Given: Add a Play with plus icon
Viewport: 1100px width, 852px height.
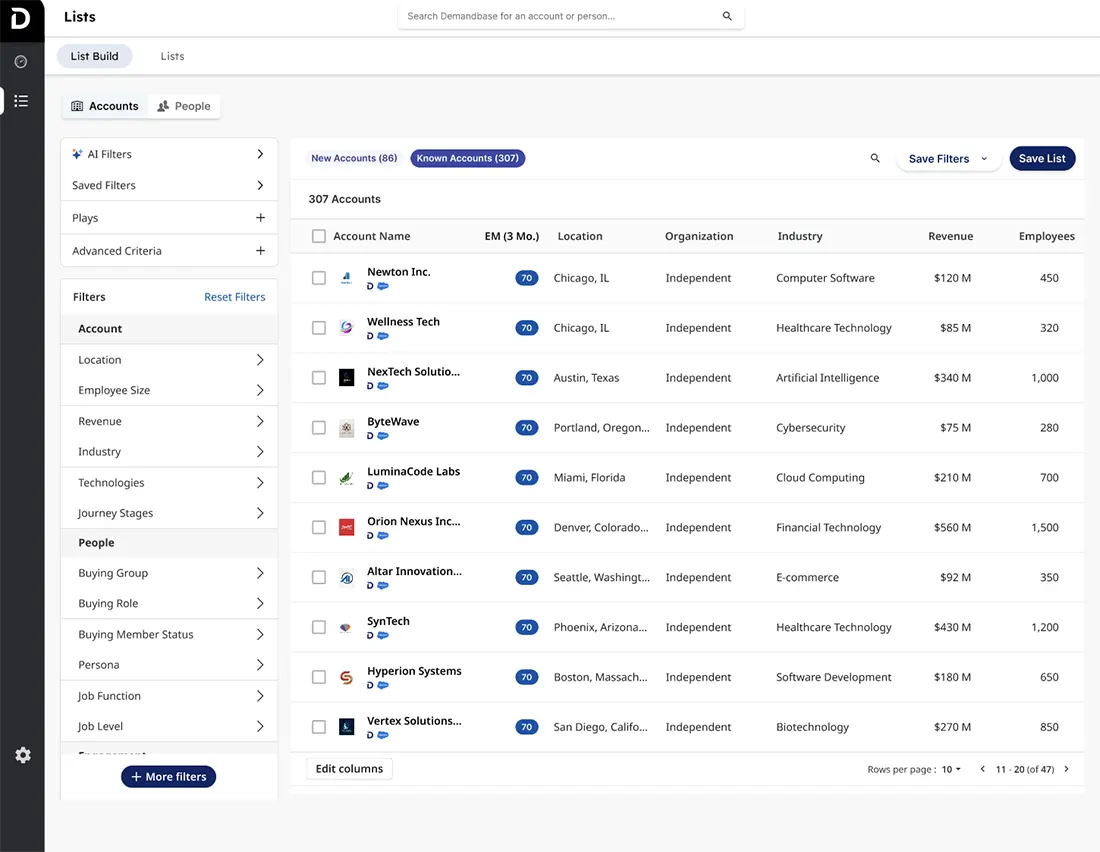Looking at the screenshot, I should pyautogui.click(x=260, y=218).
